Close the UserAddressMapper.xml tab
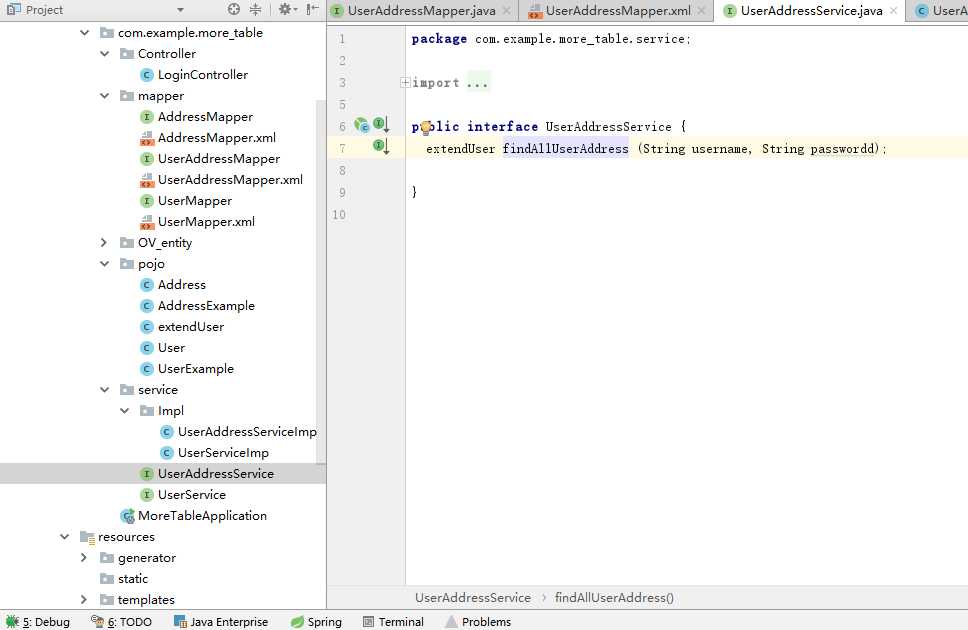This screenshot has width=968, height=630. pos(701,10)
